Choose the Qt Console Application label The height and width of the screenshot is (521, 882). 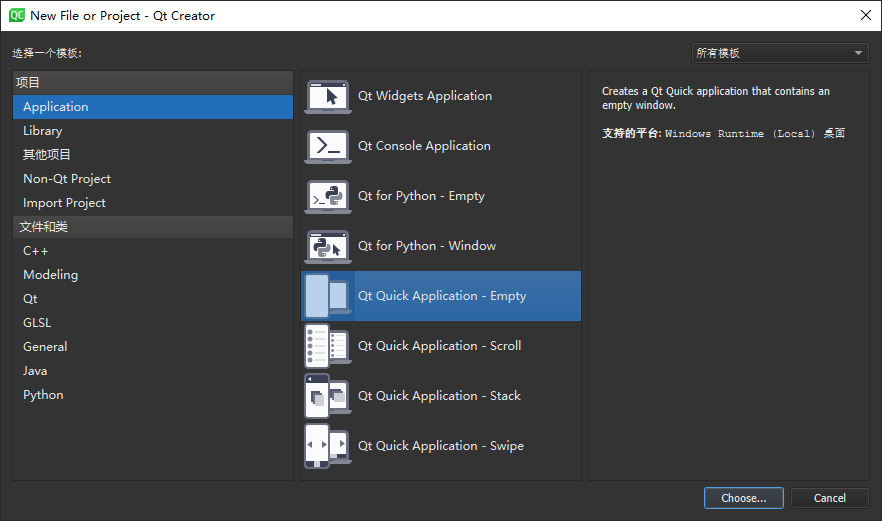point(424,146)
